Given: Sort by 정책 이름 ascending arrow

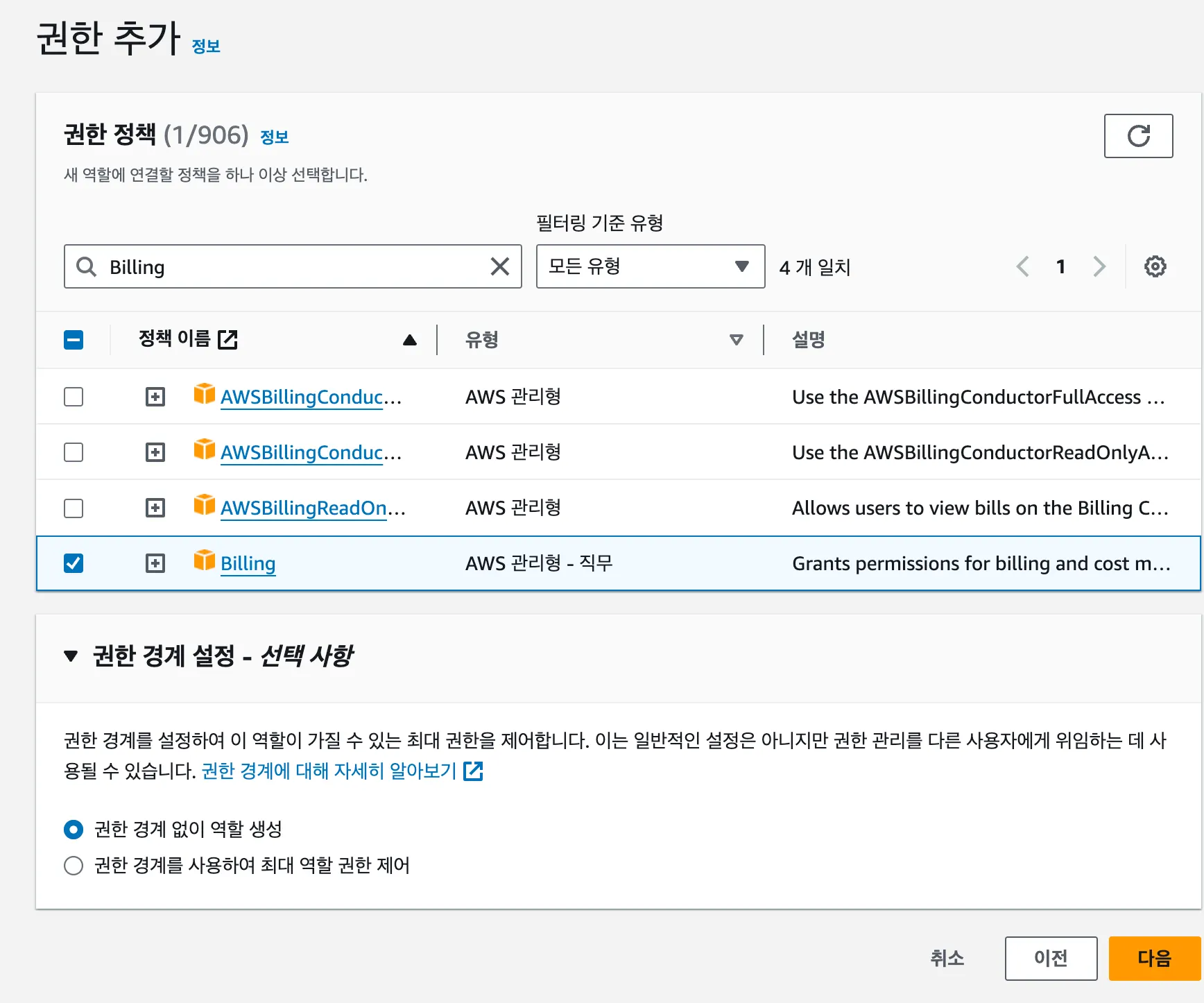Looking at the screenshot, I should point(410,340).
